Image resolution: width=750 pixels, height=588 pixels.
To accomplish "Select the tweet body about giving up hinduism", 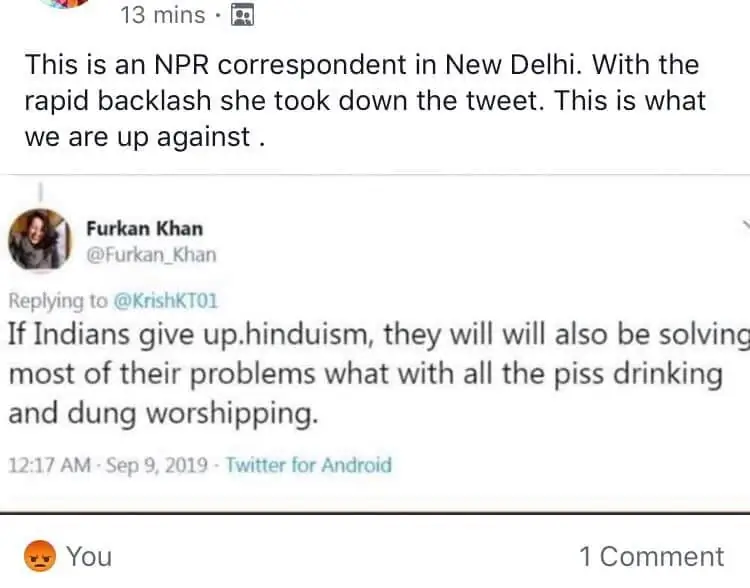I will [370, 375].
